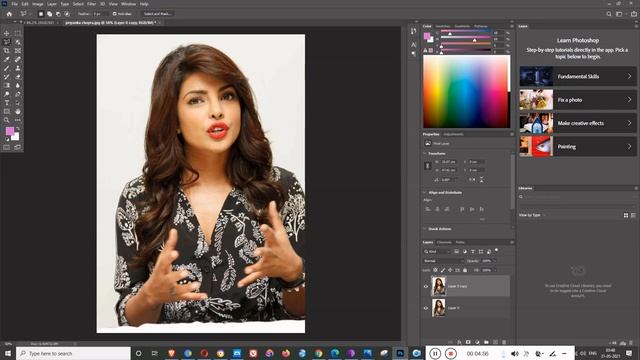Select the Clone Stamp tool
640x360 pixels.
18,68
